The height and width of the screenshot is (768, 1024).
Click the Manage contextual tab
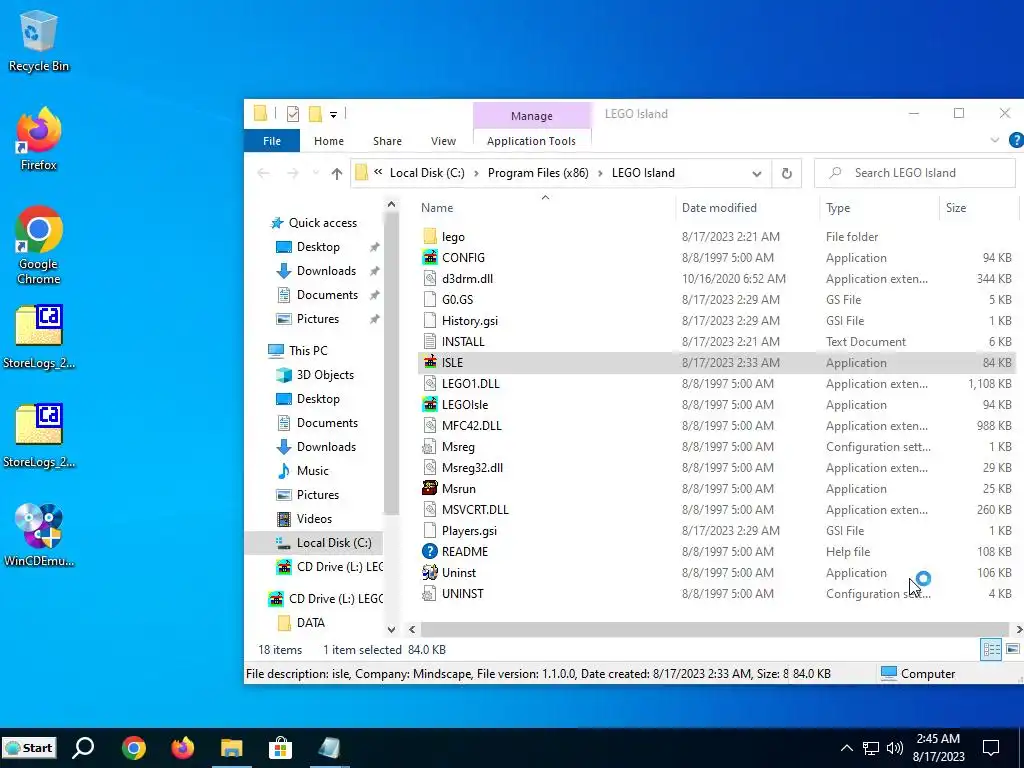[532, 116]
